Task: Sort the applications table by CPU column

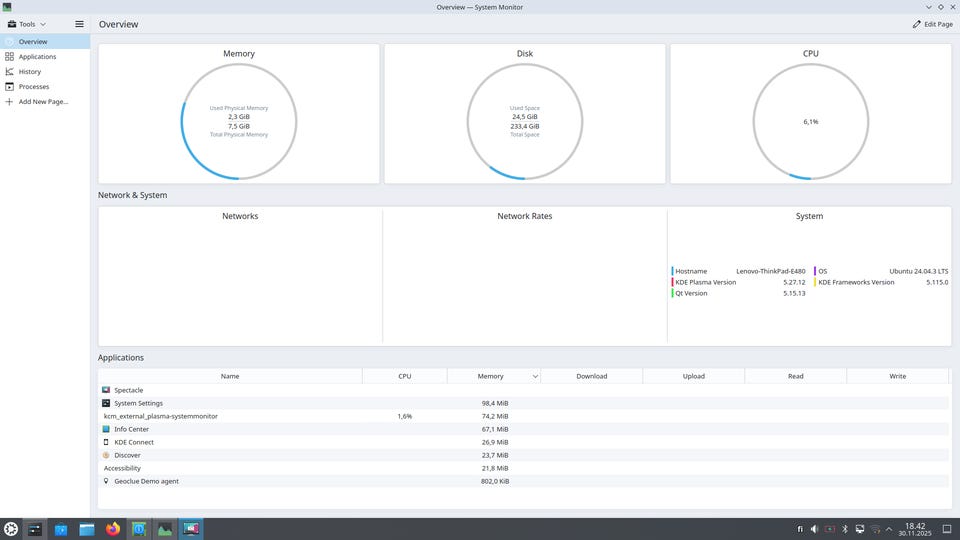Action: (x=405, y=376)
